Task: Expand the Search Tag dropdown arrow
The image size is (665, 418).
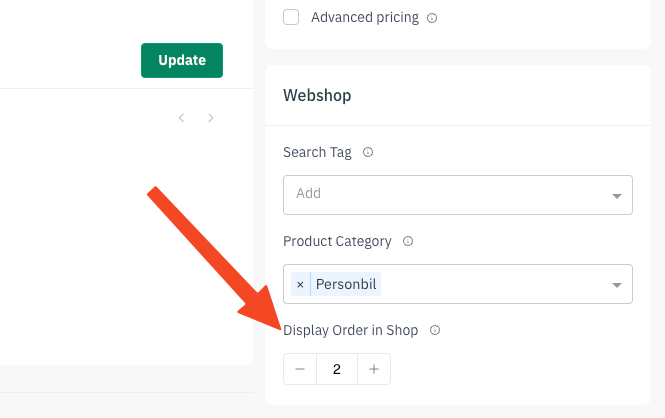Action: [x=617, y=196]
